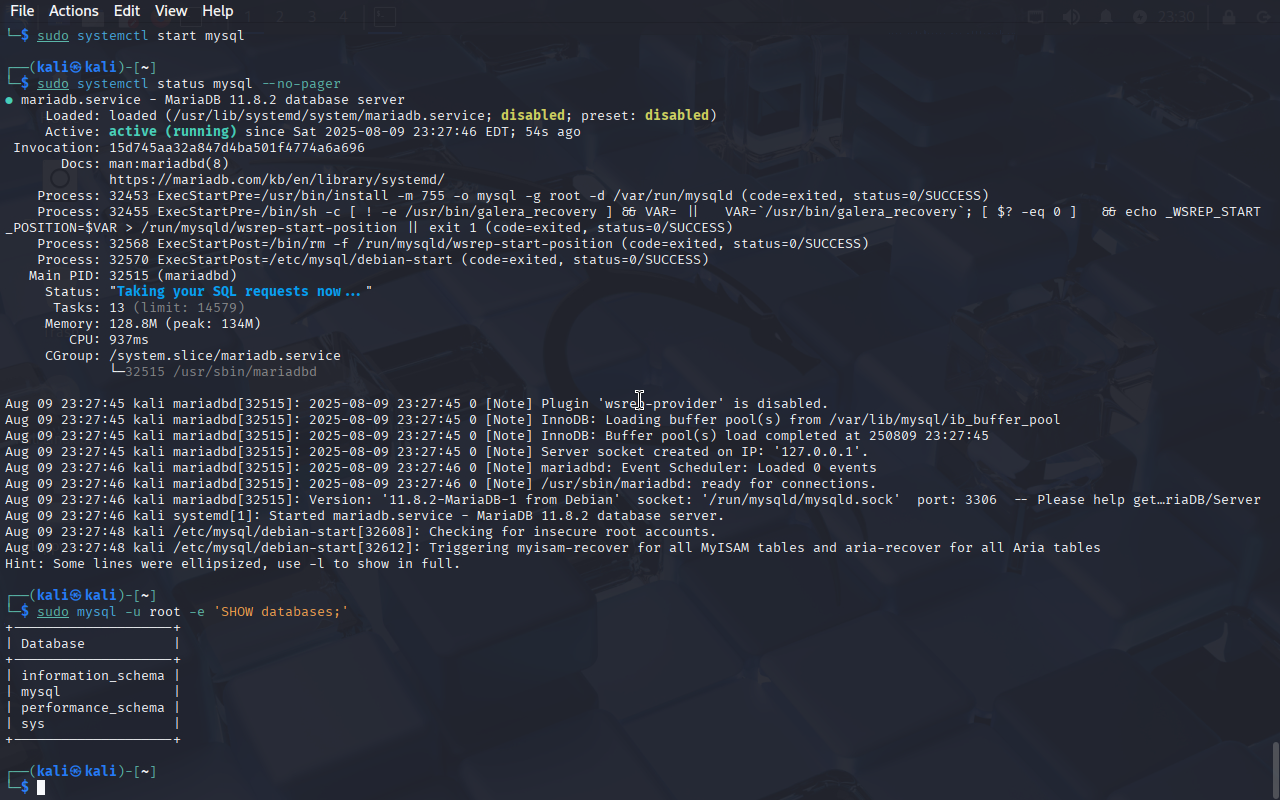Click the 'systemctl status mysql --no-pager' command line

[x=189, y=84]
